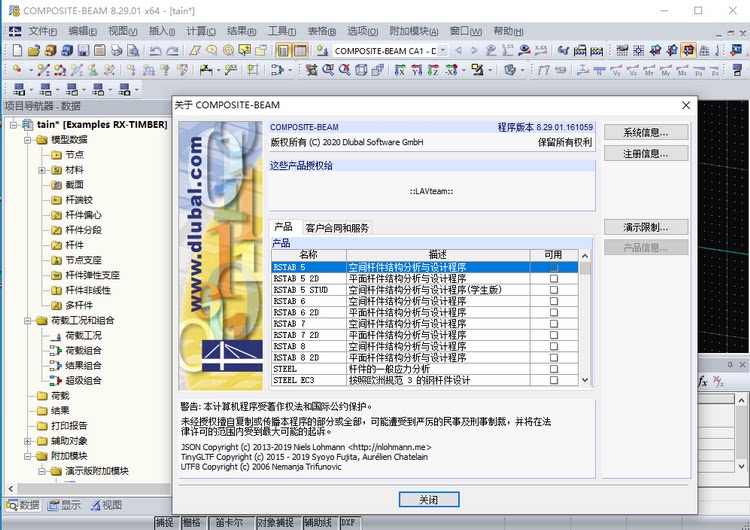Expand the 辅助对象 tree node
Screen dimensions: 750x530
pyautogui.click(x=27, y=441)
